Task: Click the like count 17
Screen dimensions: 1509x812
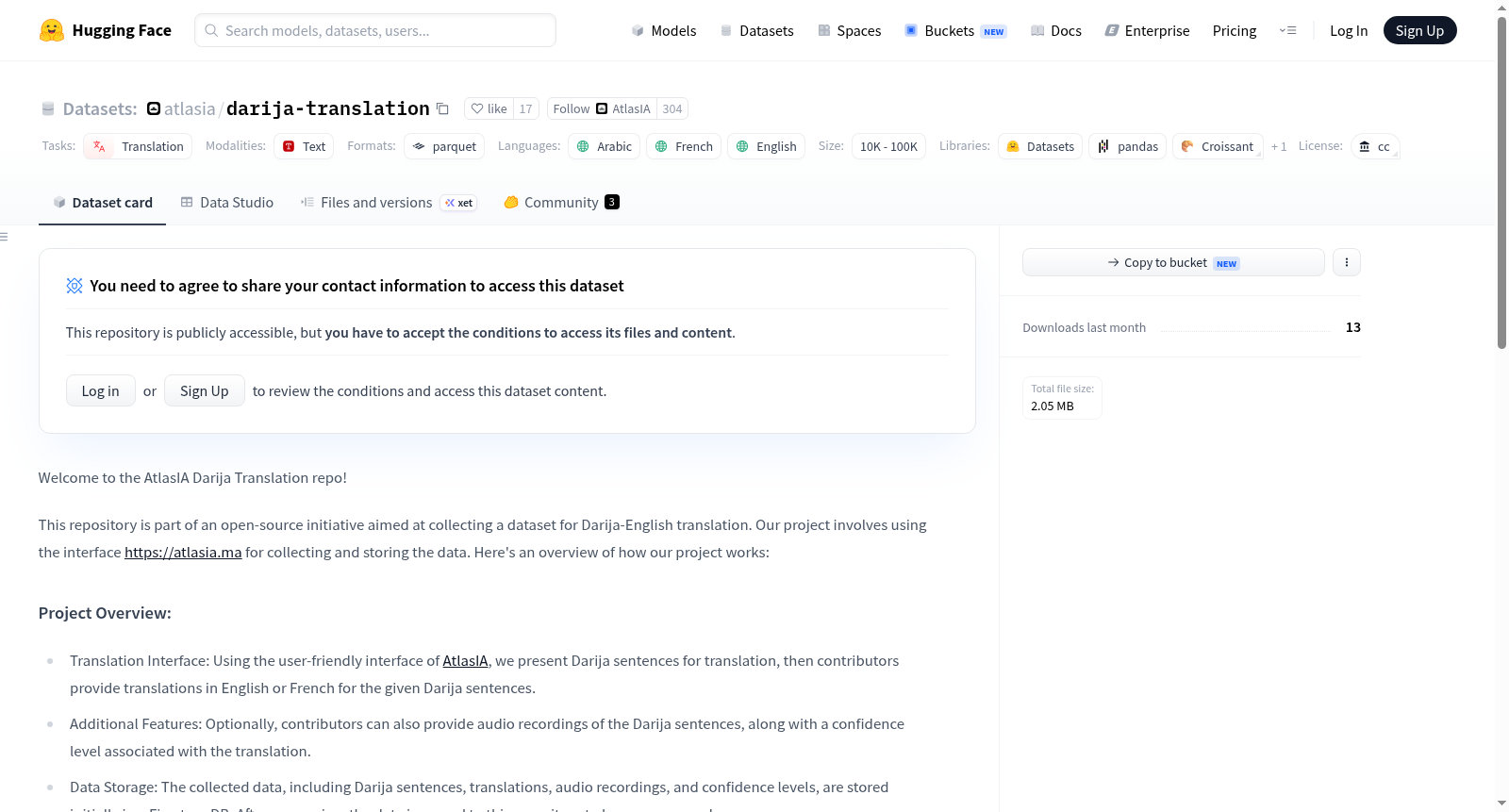Action: [526, 108]
